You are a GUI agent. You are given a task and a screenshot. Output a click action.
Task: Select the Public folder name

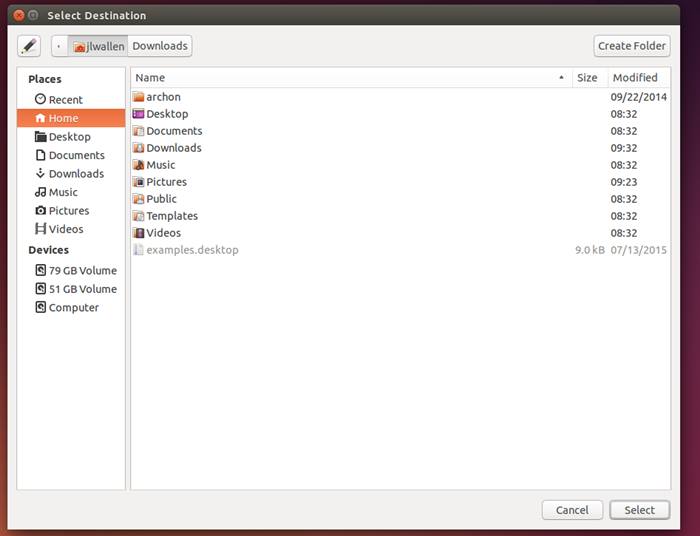point(161,199)
